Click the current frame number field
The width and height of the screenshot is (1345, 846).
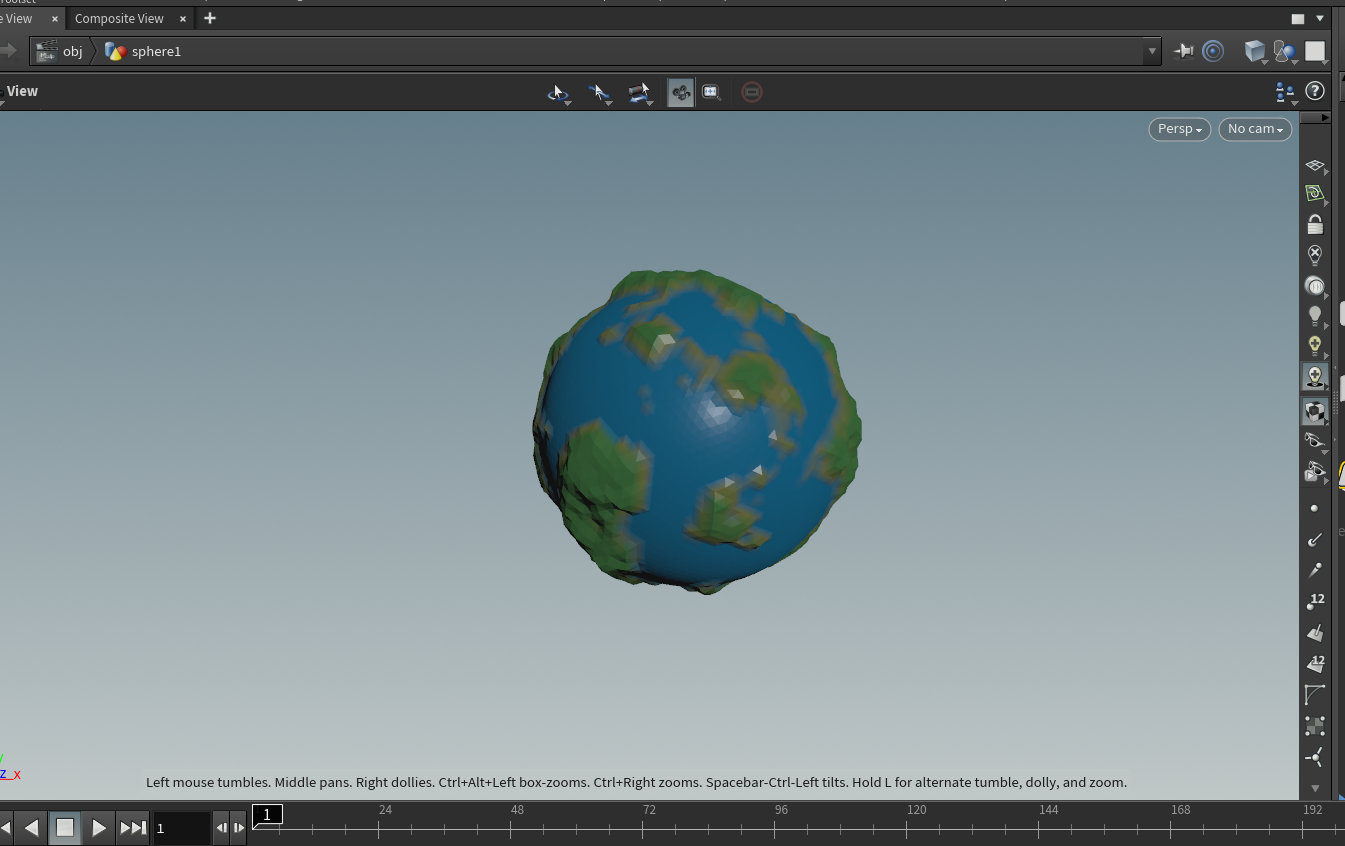[181, 827]
